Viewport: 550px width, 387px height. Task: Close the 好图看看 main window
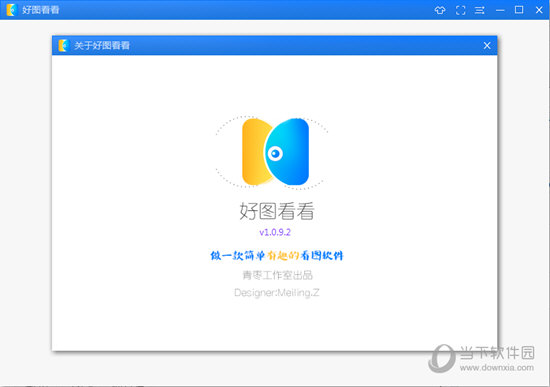[539, 10]
